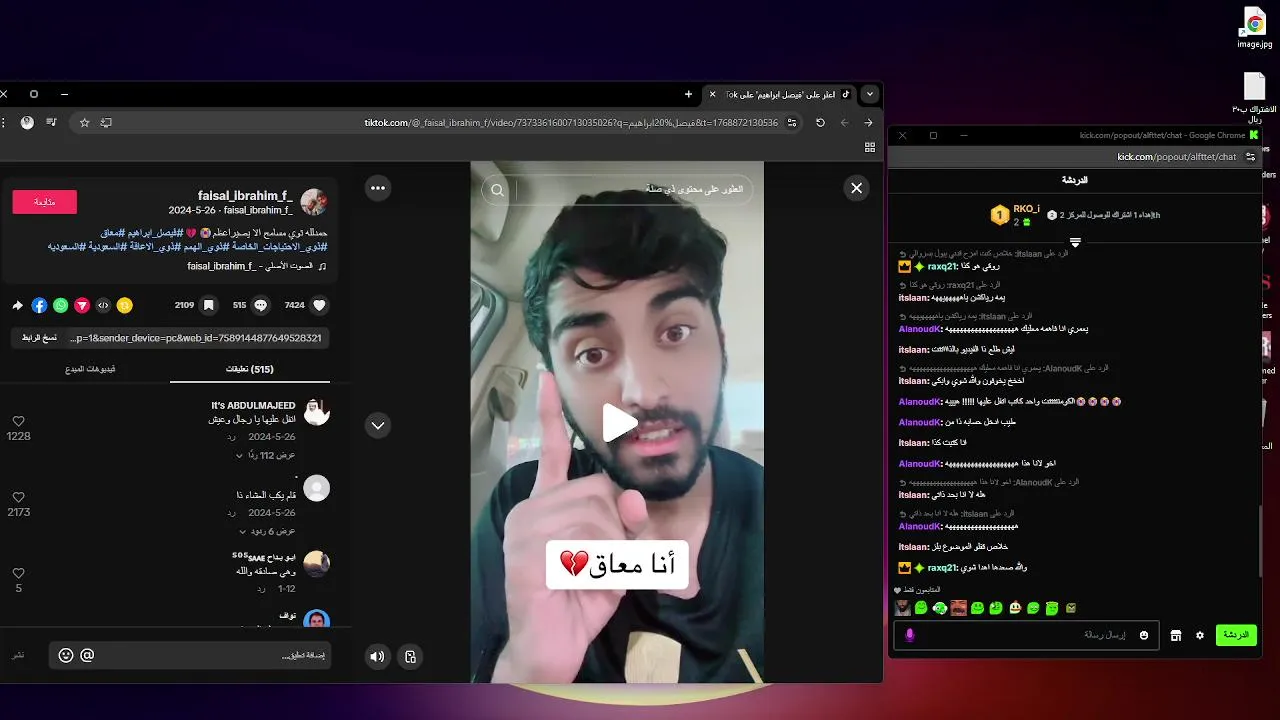The width and height of the screenshot is (1280, 720).
Task: Open Kick chat settings gear
Action: pos(1200,635)
